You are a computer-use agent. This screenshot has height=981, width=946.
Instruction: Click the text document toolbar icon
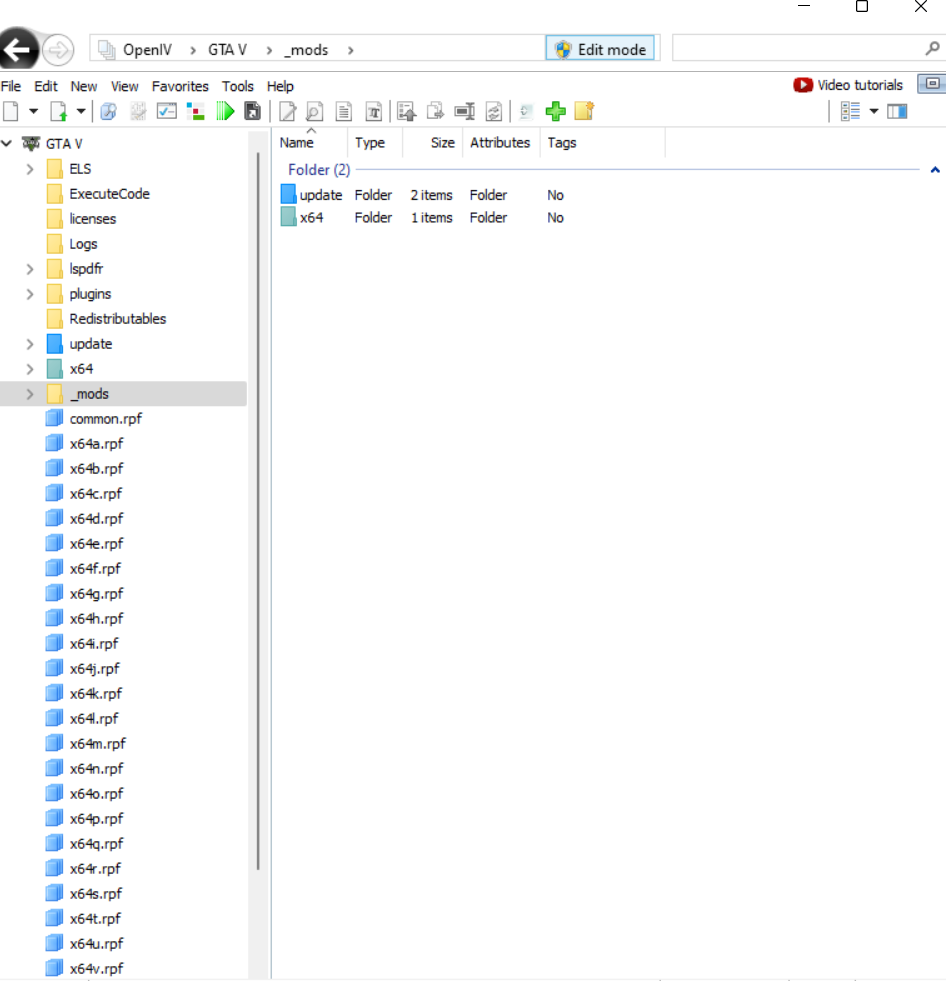click(343, 111)
